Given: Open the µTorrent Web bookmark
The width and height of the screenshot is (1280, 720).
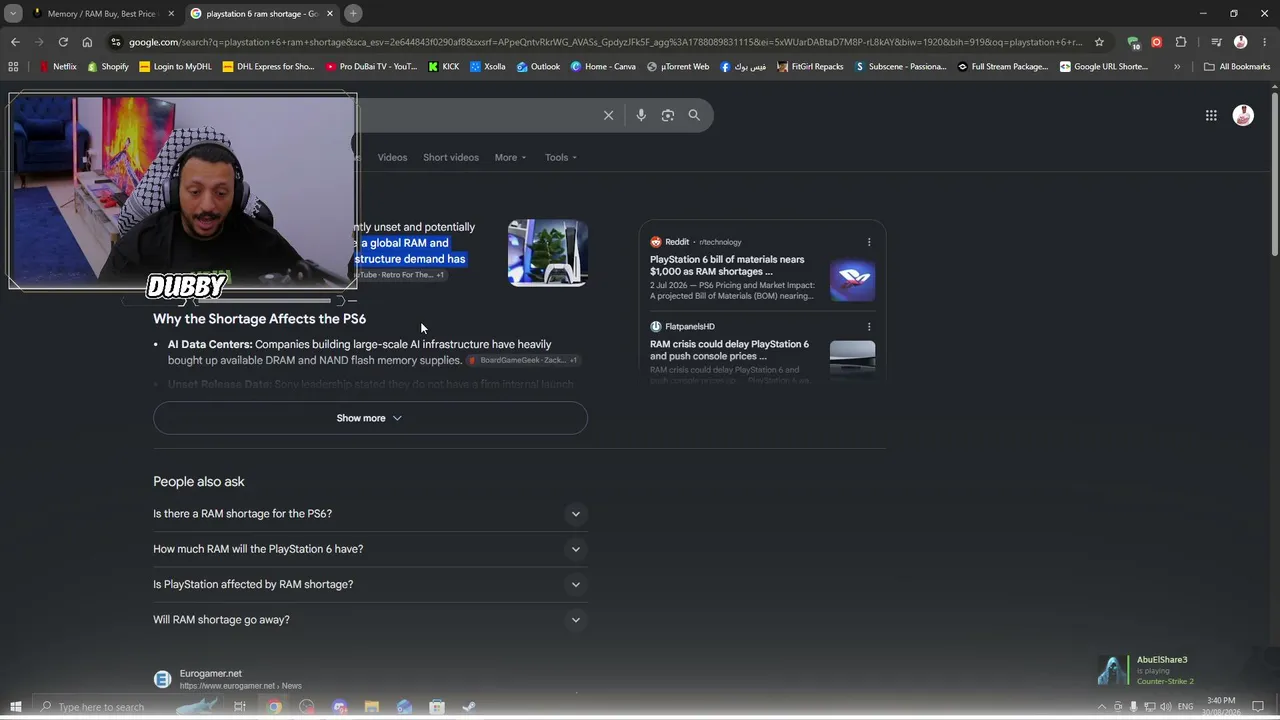Looking at the screenshot, I should pos(678,67).
